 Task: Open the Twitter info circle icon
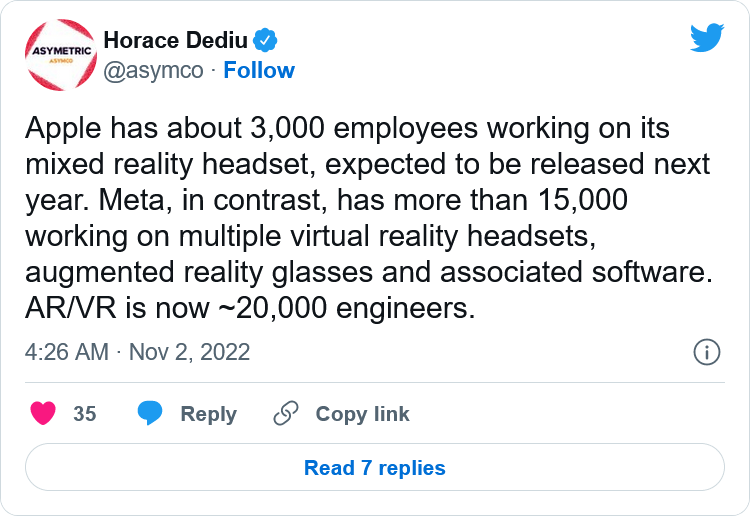pyautogui.click(x=706, y=352)
